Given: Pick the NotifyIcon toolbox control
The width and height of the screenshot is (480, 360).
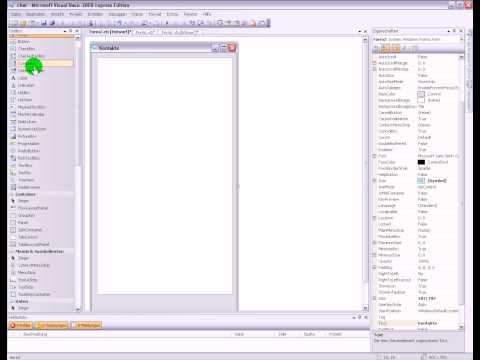Looking at the screenshot, I should (41, 122).
